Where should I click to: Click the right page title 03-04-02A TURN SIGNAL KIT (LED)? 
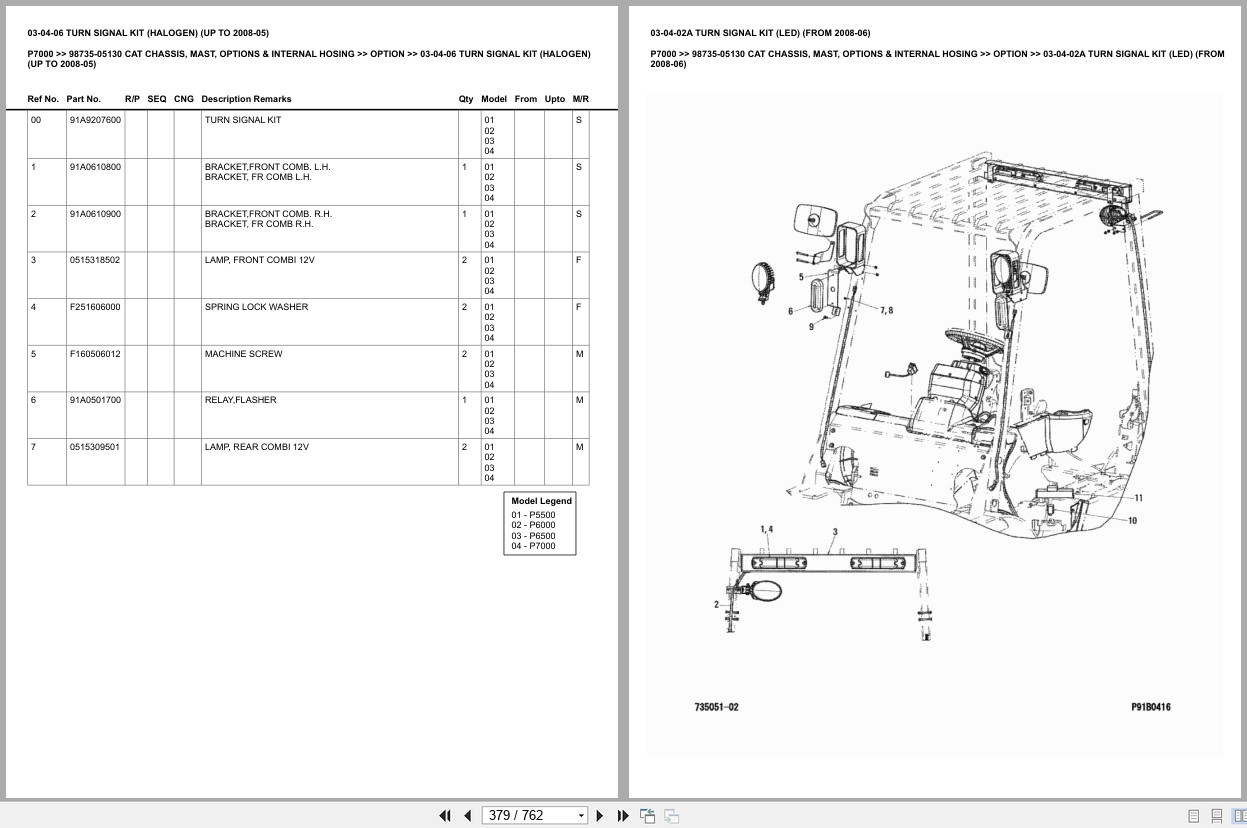(x=760, y=33)
